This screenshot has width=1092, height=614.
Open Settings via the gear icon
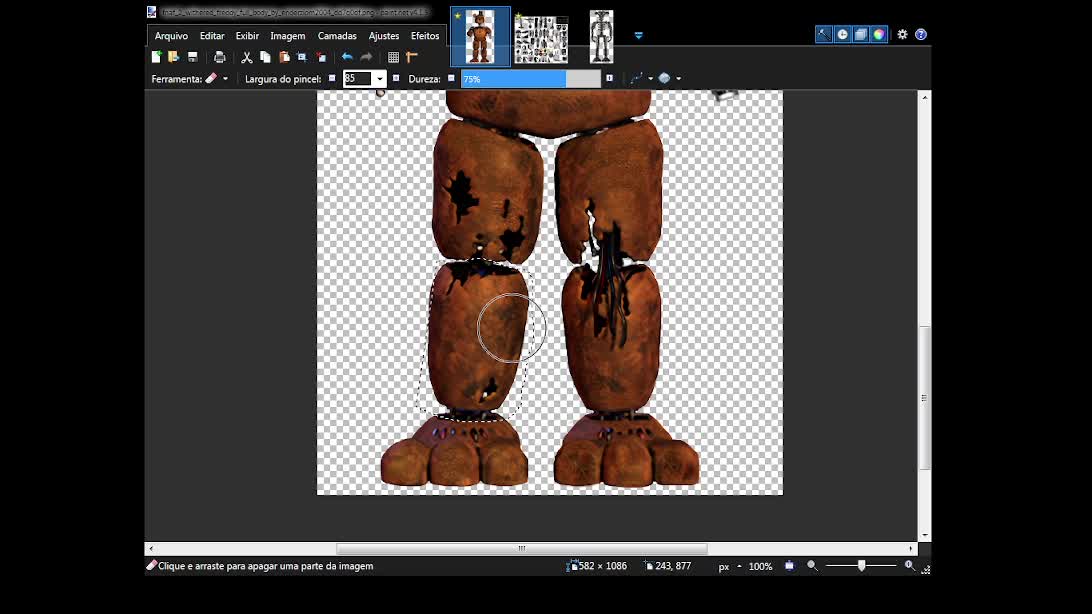click(x=903, y=34)
